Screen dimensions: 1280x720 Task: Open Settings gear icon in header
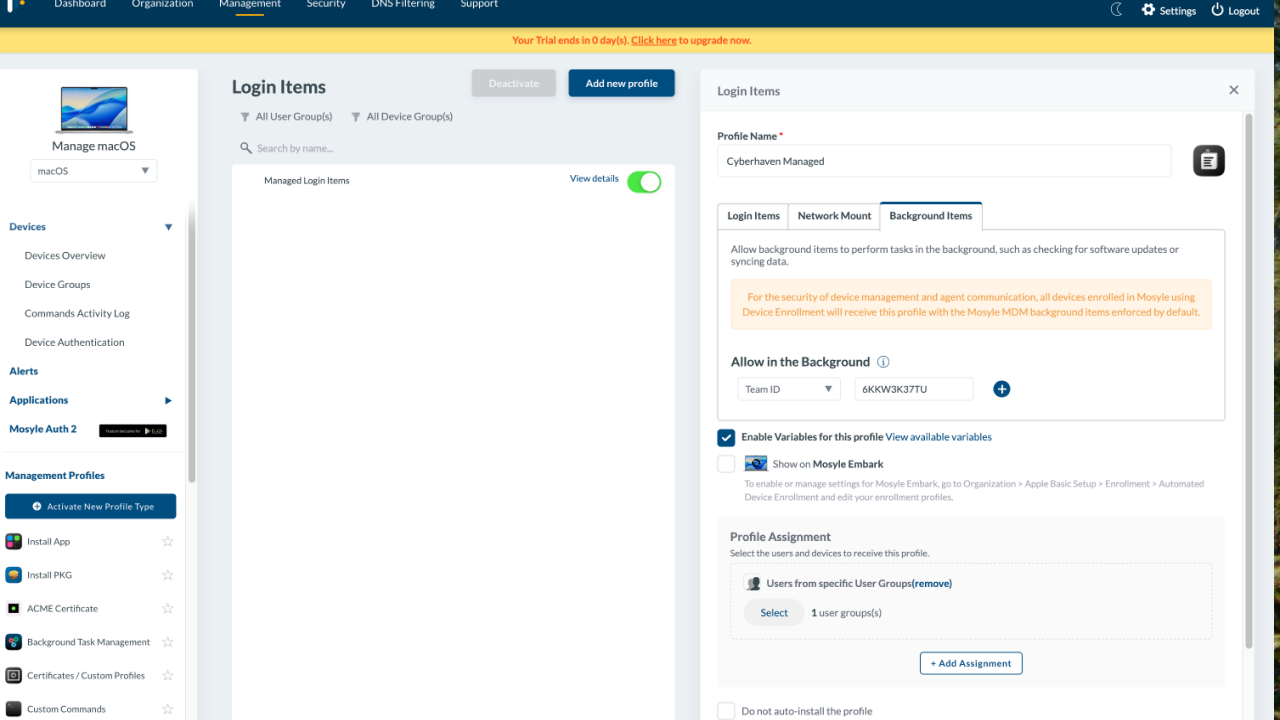pyautogui.click(x=1148, y=10)
